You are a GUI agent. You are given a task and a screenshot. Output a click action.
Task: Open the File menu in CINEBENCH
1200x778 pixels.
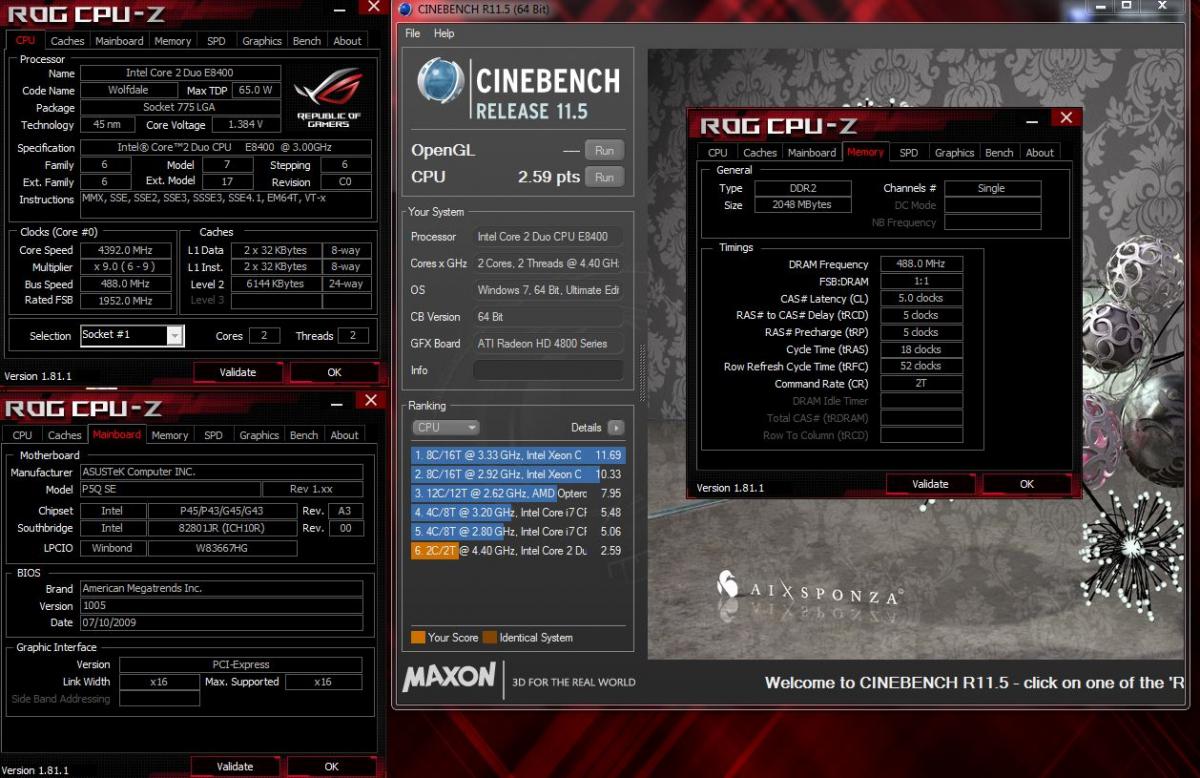412,33
